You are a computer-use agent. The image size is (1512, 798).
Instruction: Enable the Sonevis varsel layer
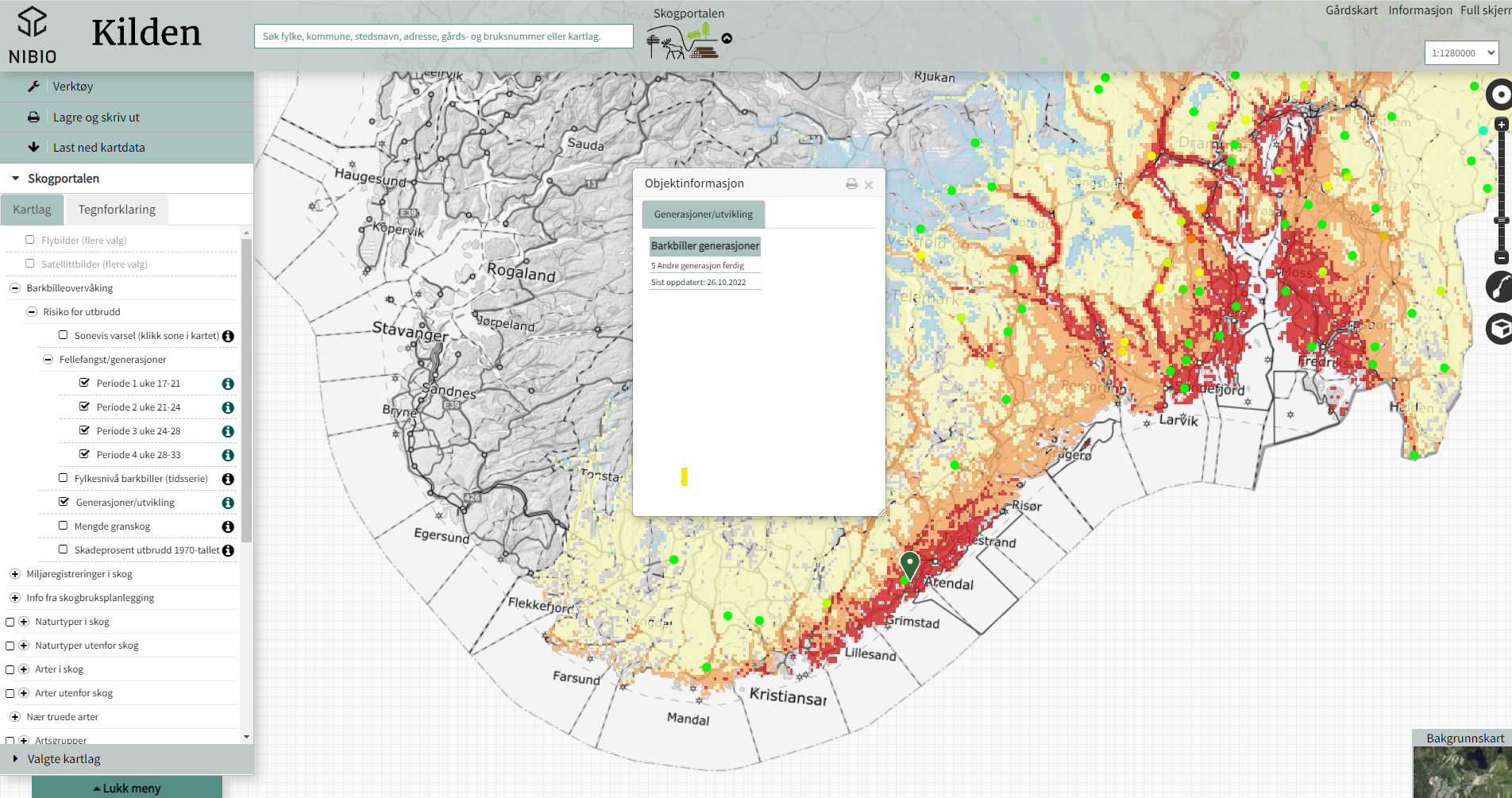point(63,335)
